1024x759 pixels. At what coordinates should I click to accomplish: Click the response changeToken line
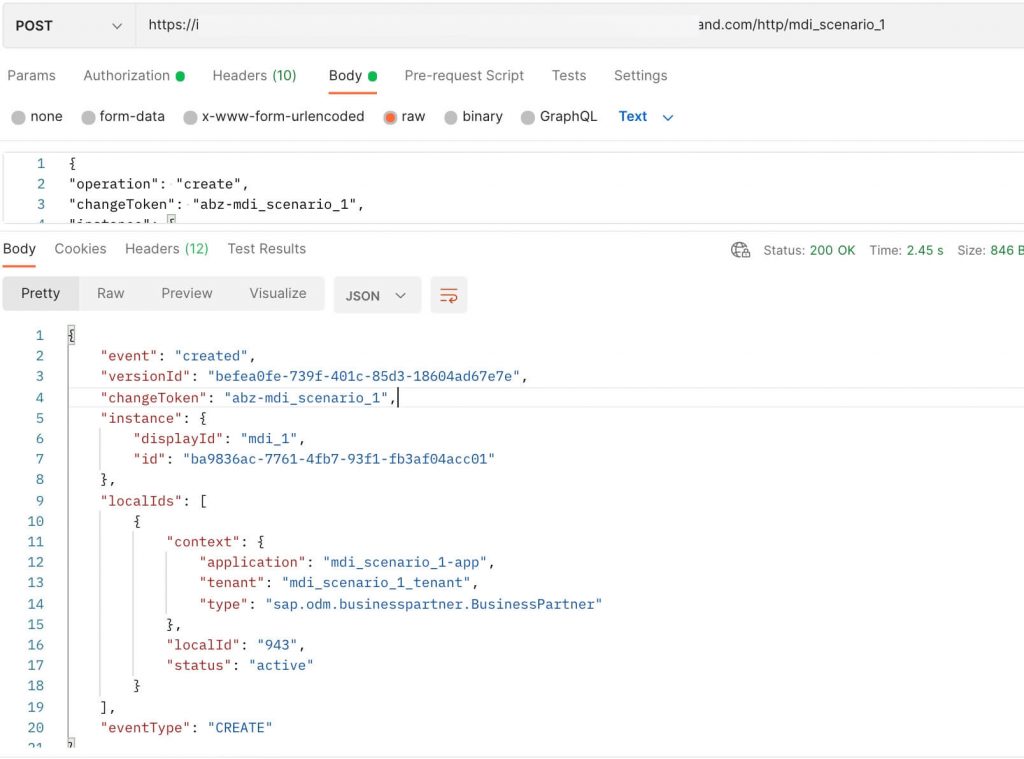click(248, 398)
